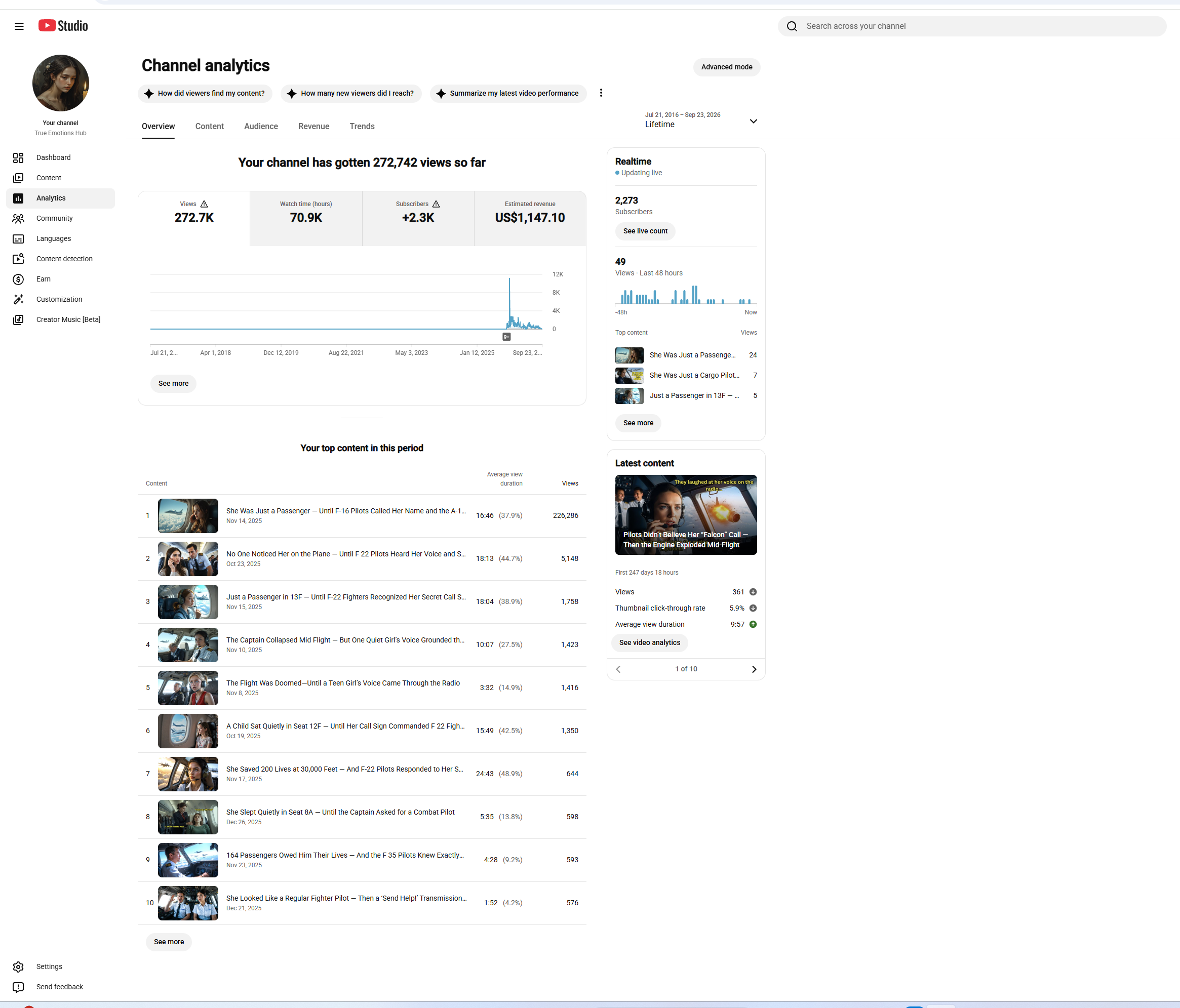The width and height of the screenshot is (1180, 1008).
Task: Open latest content 'Falcon' Call video thumbnail
Action: [x=686, y=515]
